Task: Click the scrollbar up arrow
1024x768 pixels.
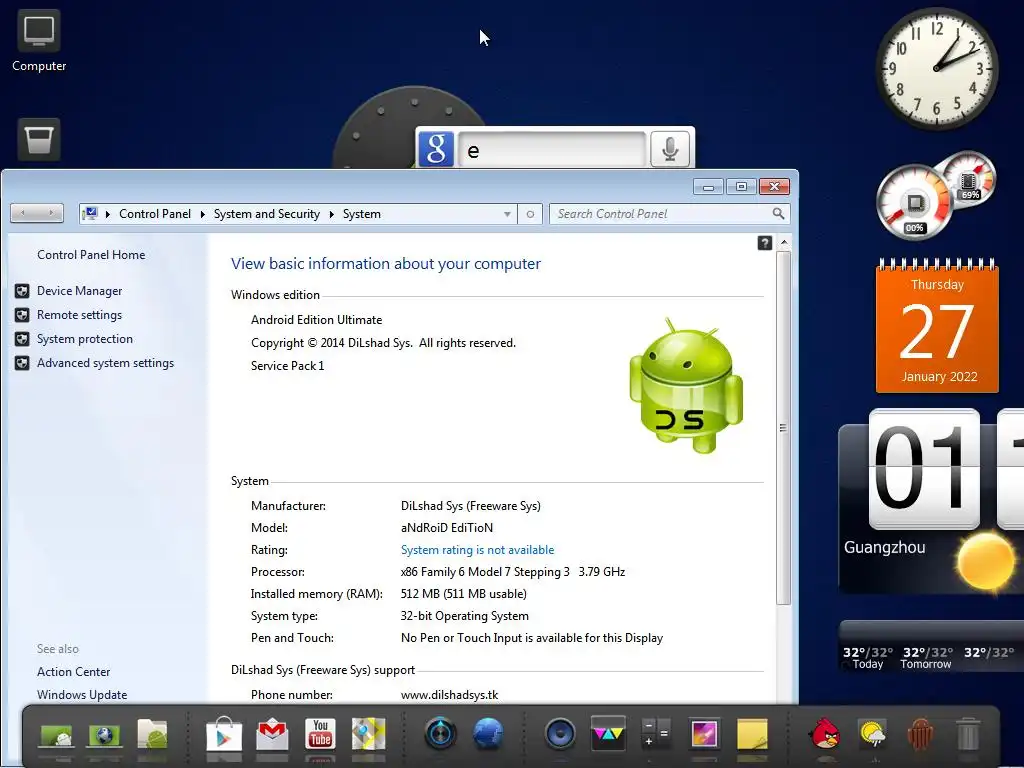Action: (784, 243)
